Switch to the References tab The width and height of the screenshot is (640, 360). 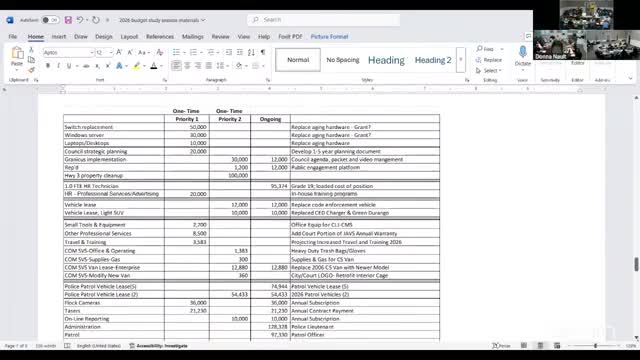coord(160,37)
